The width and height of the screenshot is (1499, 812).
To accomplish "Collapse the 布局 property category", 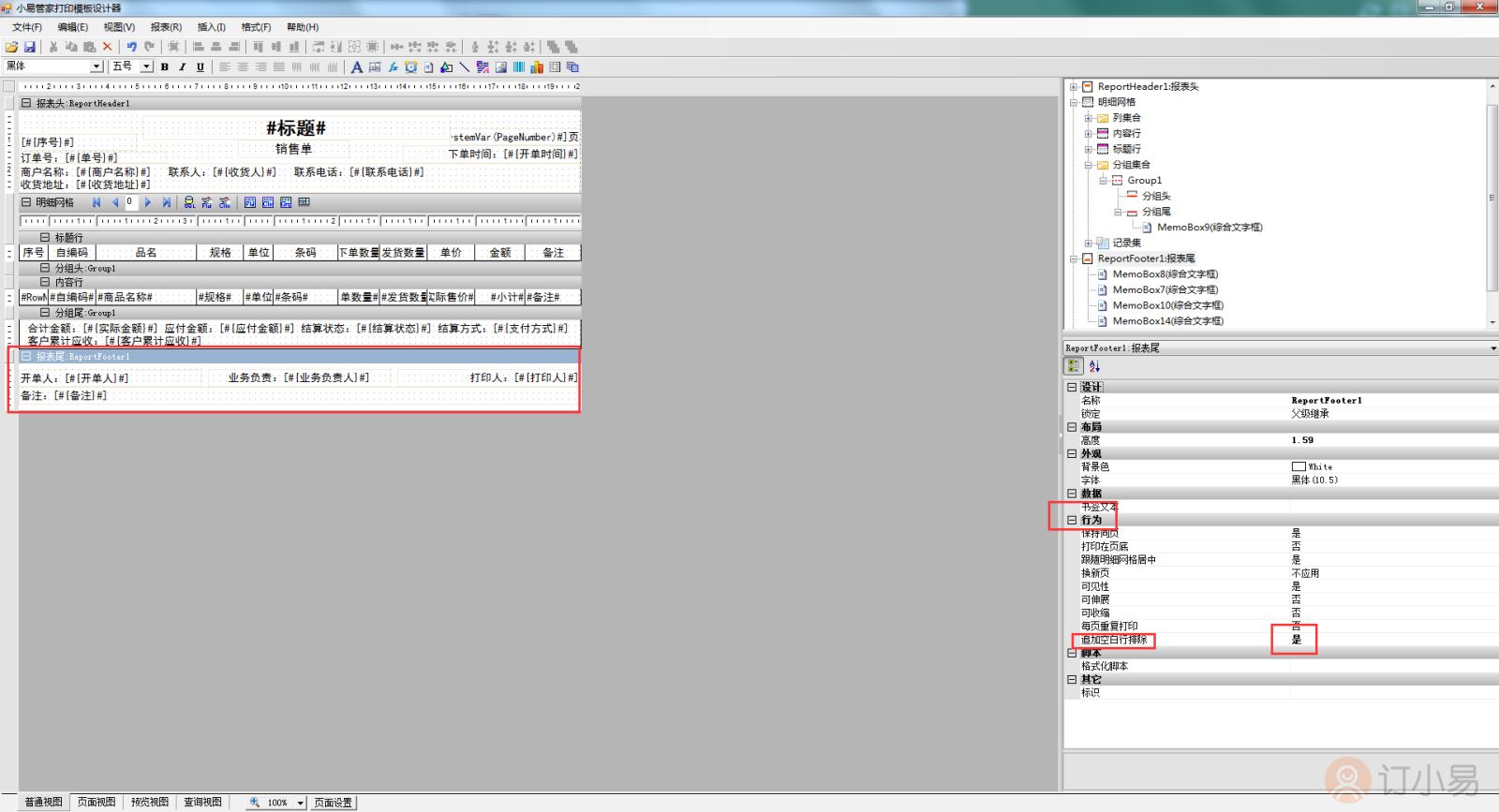I will coord(1072,427).
